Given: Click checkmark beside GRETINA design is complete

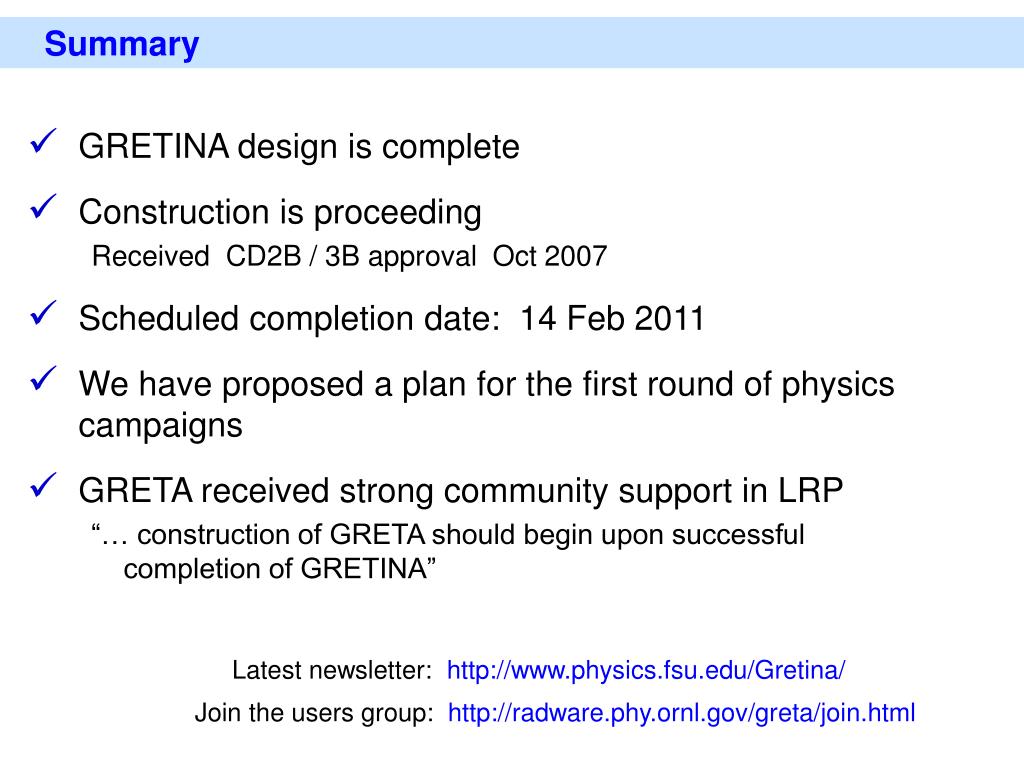Looking at the screenshot, I should tap(43, 141).
